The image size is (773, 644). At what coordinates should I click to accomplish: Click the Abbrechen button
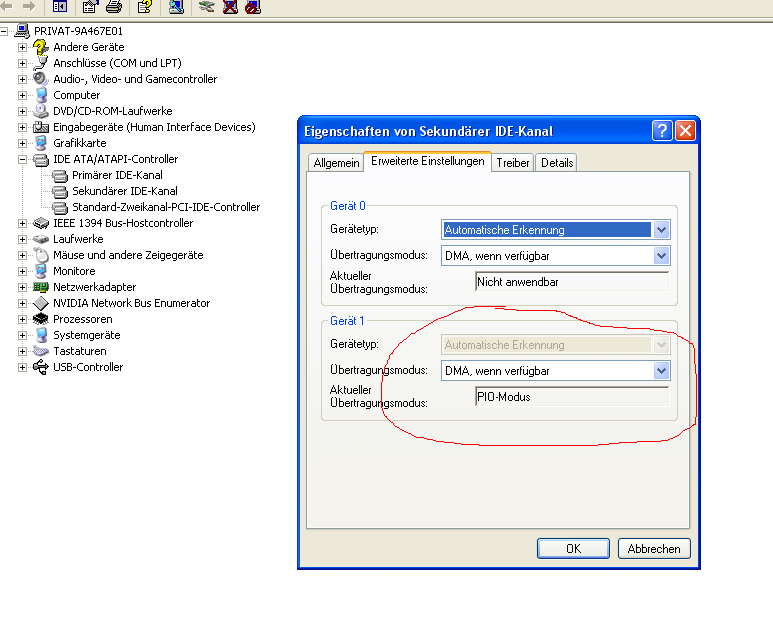(655, 548)
